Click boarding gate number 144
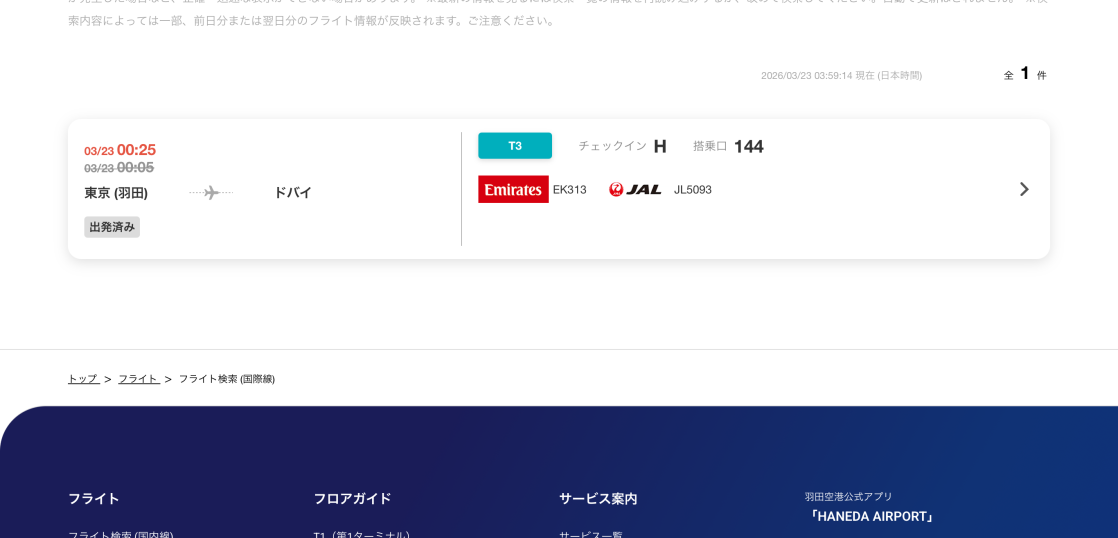The image size is (1118, 538). coord(748,147)
